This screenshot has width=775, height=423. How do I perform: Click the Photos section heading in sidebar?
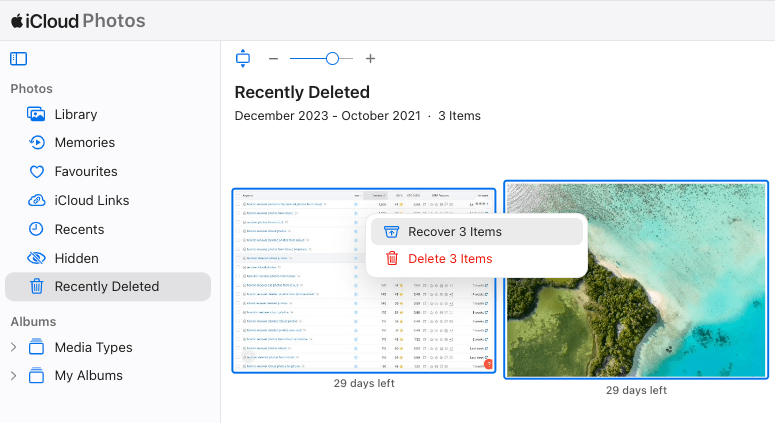click(x=32, y=89)
